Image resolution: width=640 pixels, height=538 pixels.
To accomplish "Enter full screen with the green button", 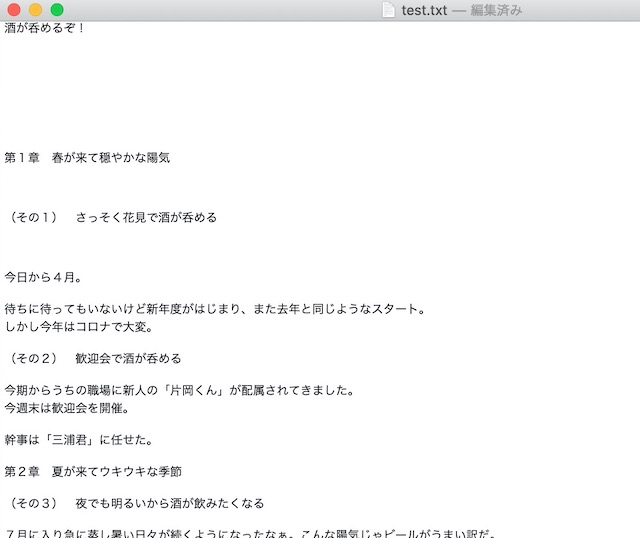I will (57, 10).
